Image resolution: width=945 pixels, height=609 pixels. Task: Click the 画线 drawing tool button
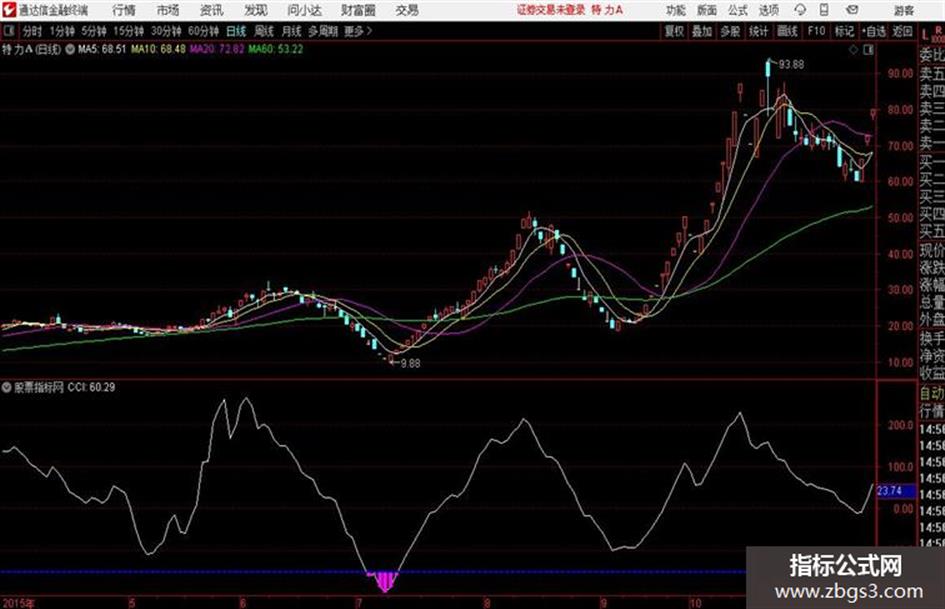787,31
